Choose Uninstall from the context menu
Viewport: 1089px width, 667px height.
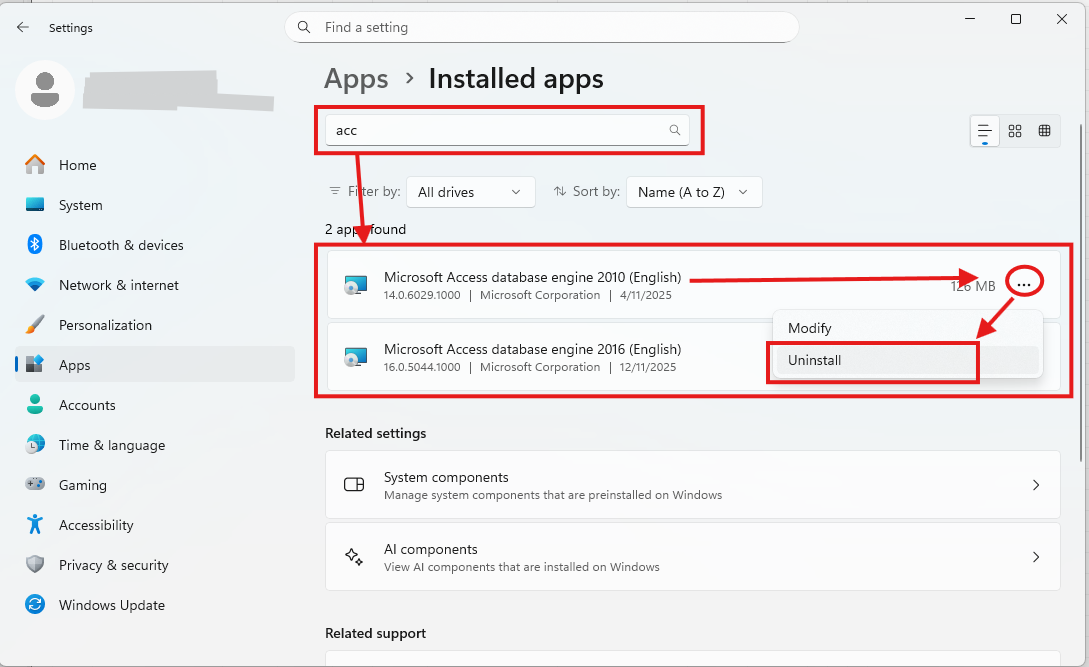(x=872, y=360)
